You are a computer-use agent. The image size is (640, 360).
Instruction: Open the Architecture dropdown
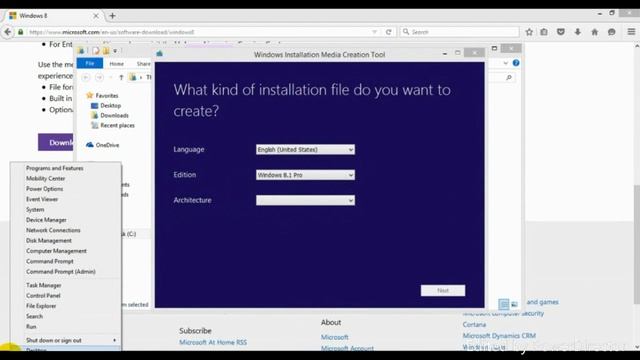(x=305, y=200)
